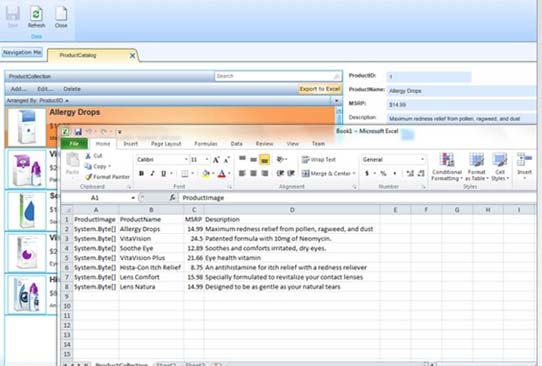Click the Fill Color bucket icon

206,173
